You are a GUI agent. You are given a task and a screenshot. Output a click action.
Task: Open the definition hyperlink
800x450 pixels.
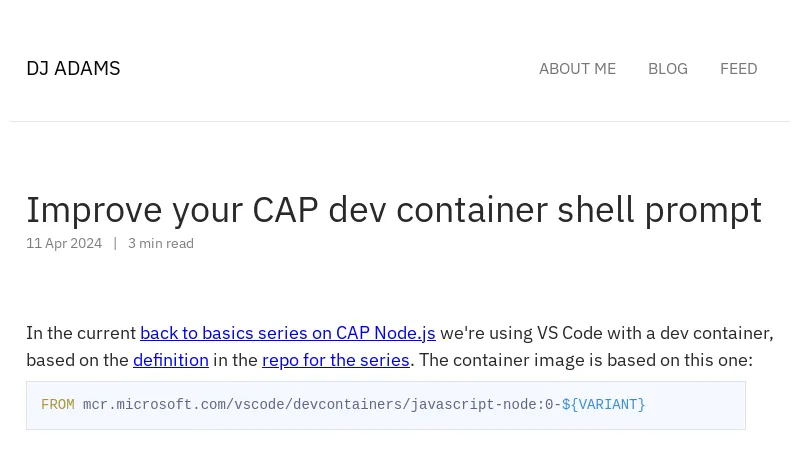click(x=171, y=360)
